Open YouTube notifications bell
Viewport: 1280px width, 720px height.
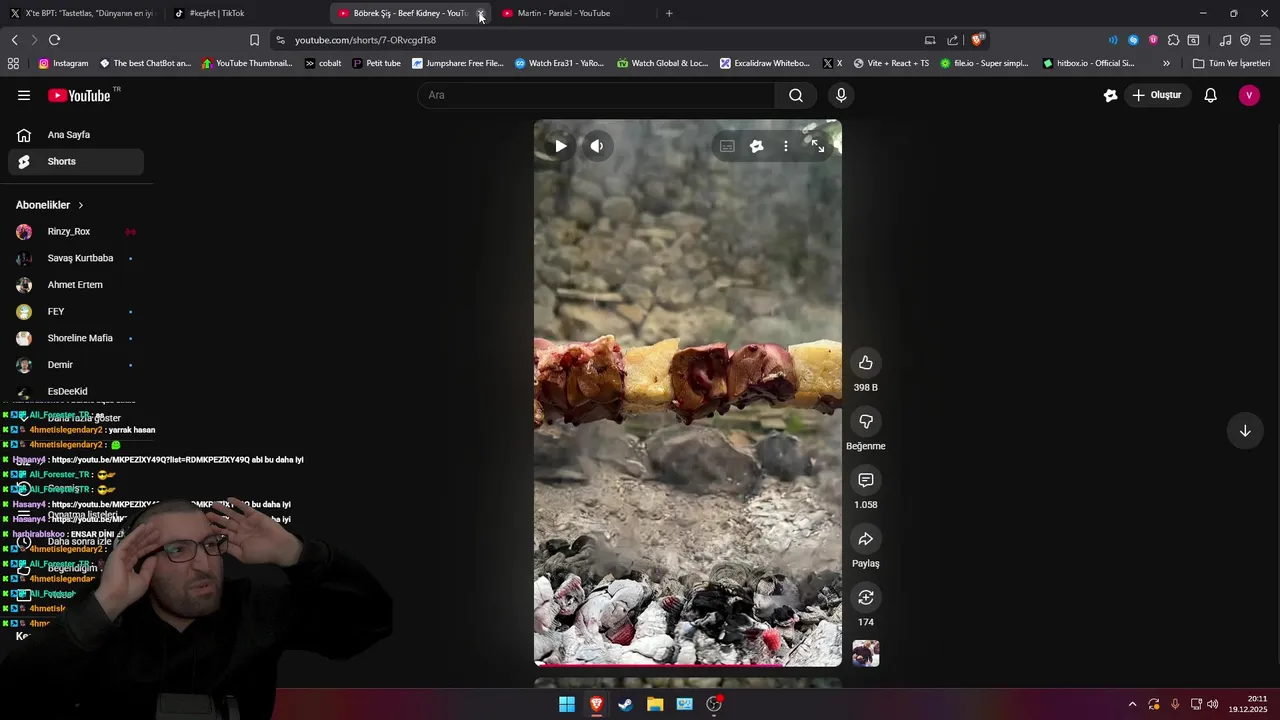click(x=1210, y=95)
